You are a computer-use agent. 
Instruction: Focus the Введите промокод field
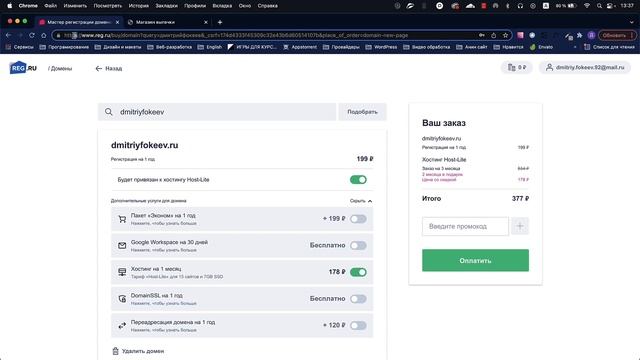[465, 226]
